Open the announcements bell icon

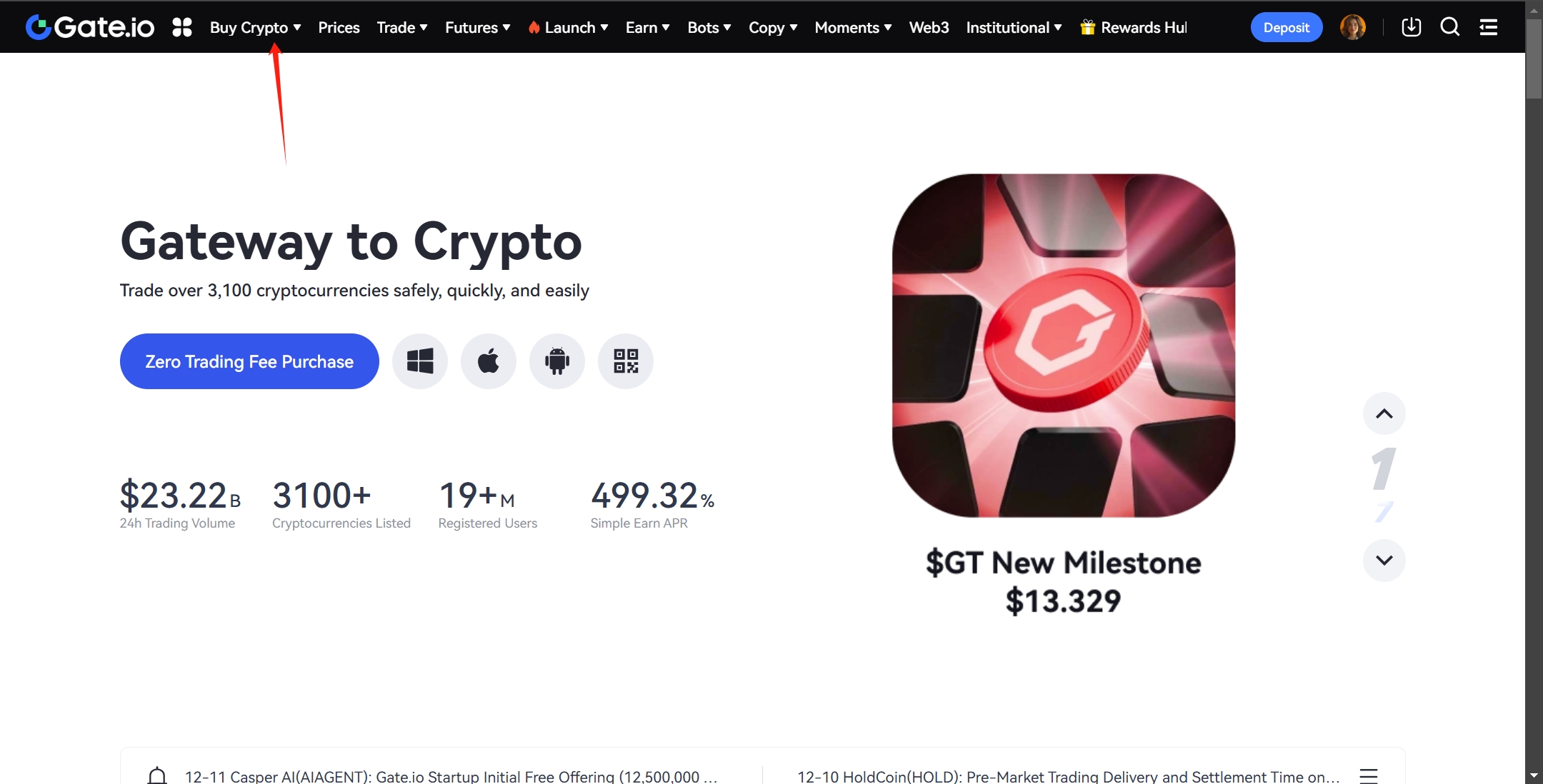click(157, 775)
